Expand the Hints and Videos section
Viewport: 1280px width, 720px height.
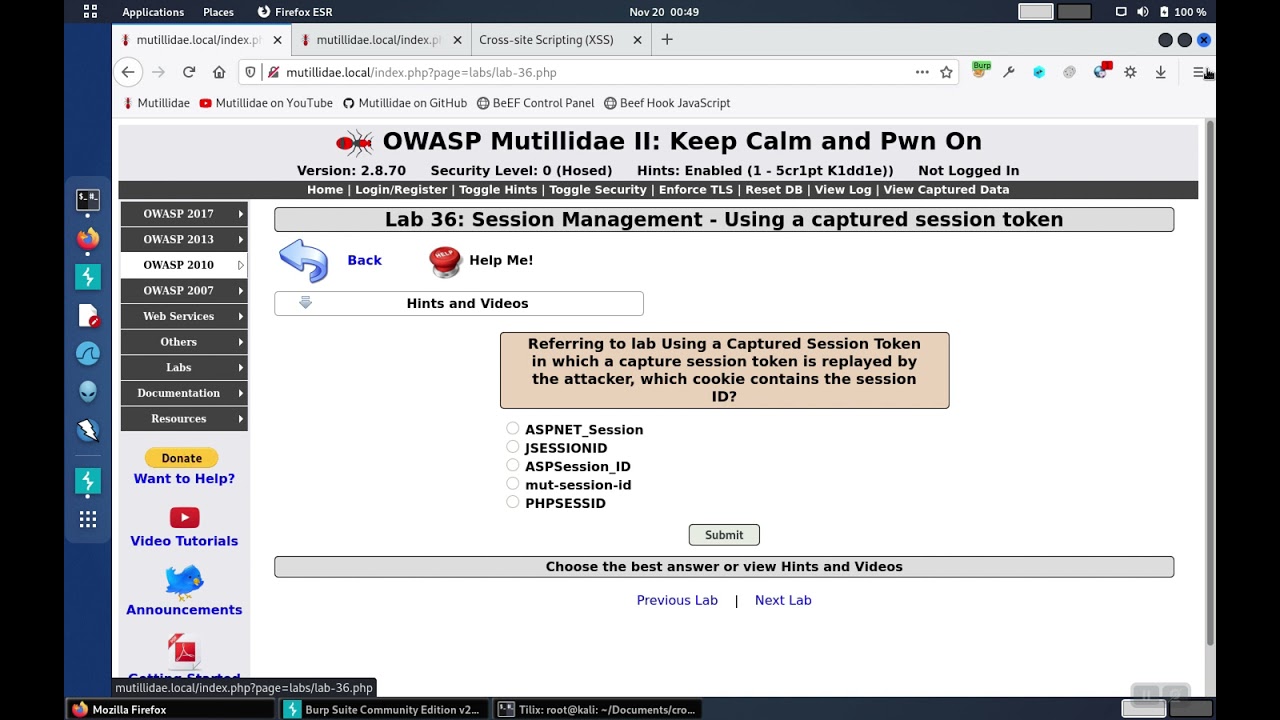point(459,304)
